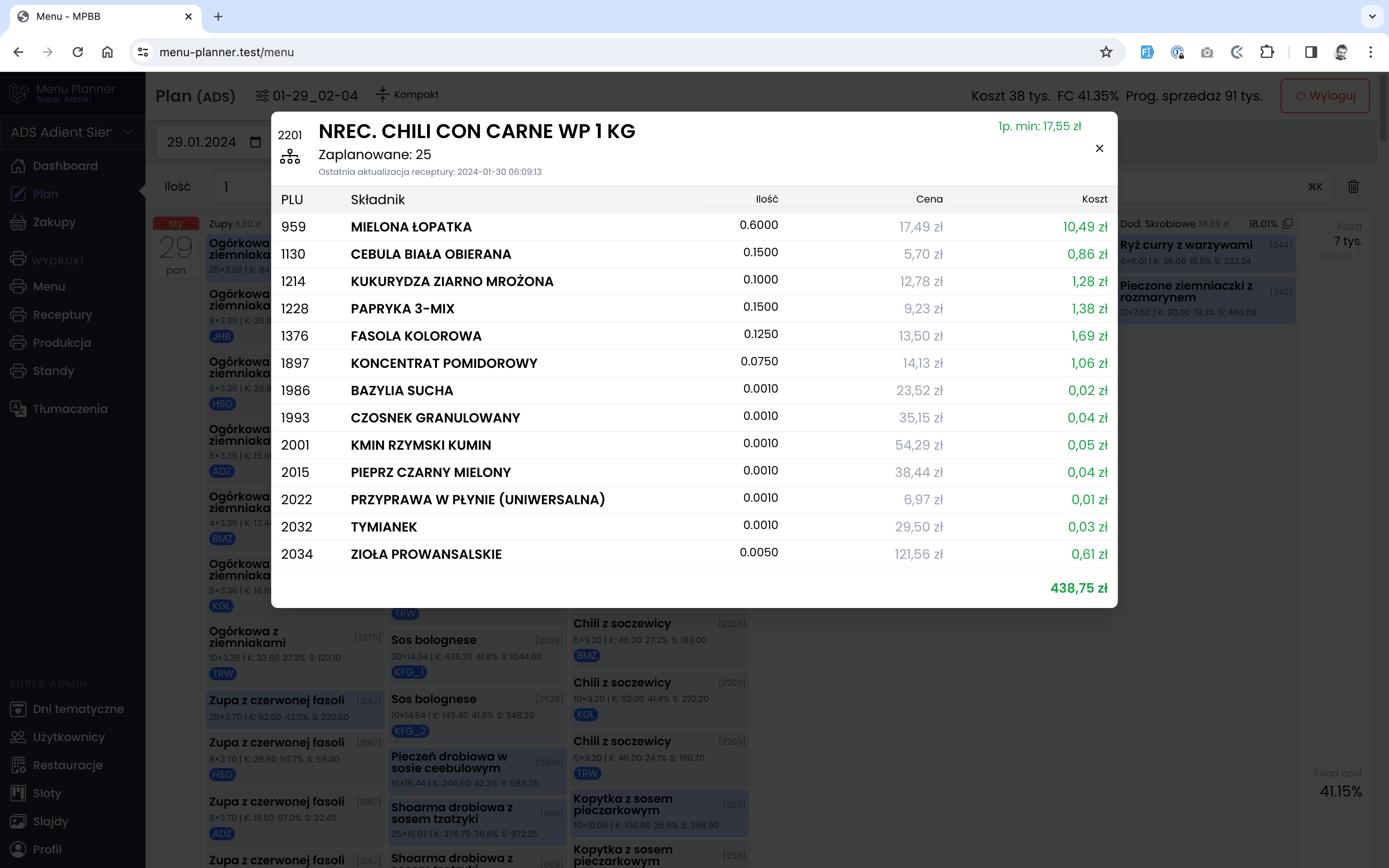Click the recipe hierarchy tree icon
Viewport: 1389px width, 868px height.
point(290,157)
